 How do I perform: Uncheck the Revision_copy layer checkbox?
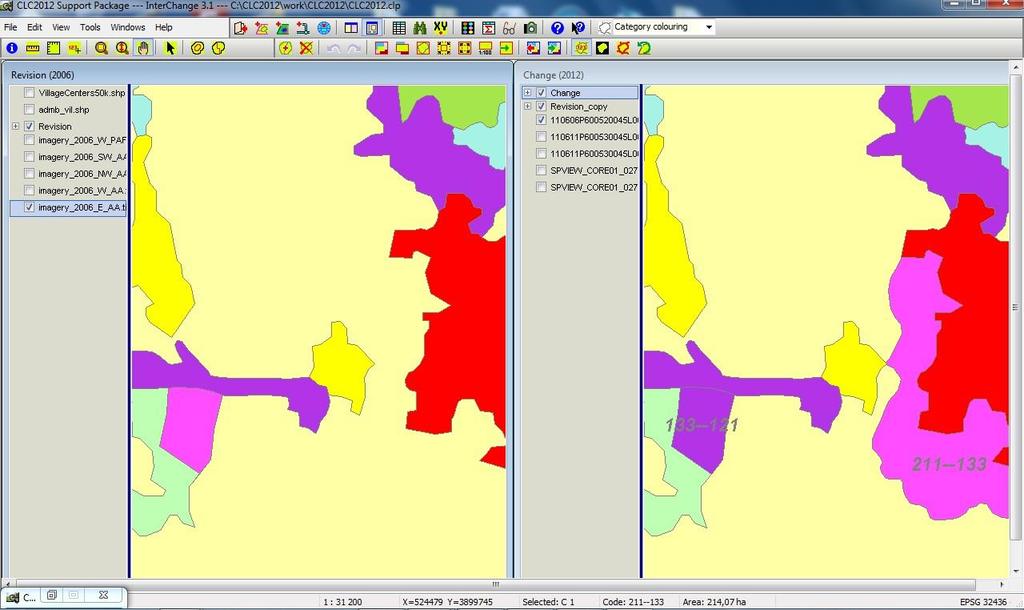point(541,106)
